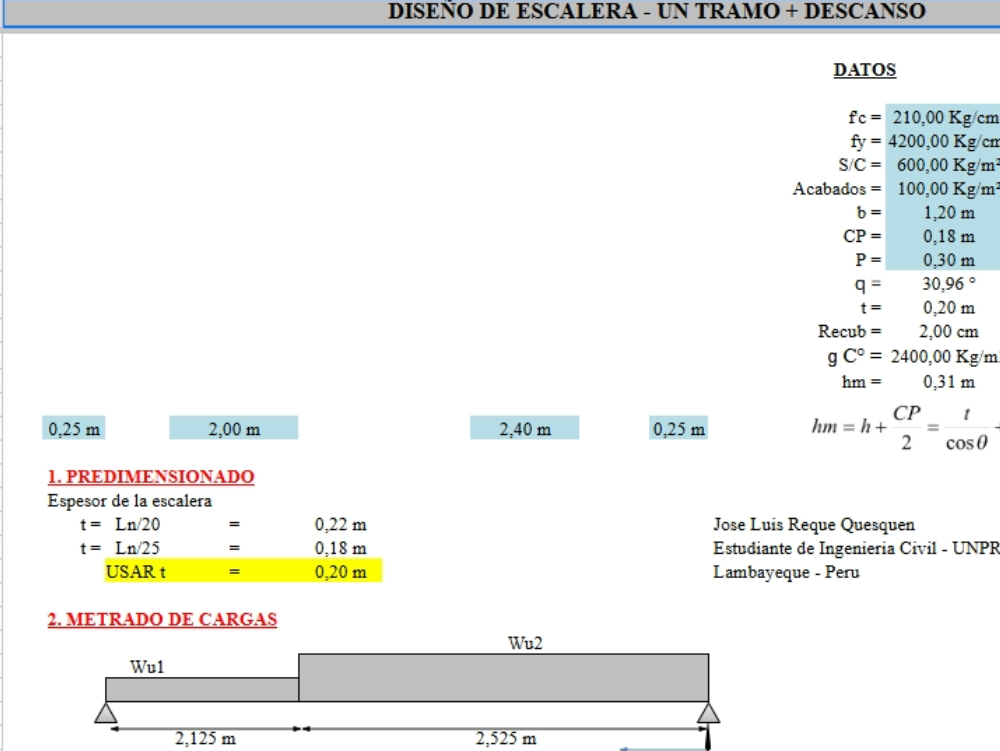The width and height of the screenshot is (1000, 751).
Task: Select the Acabados value cell 100,00
Action: (x=942, y=189)
